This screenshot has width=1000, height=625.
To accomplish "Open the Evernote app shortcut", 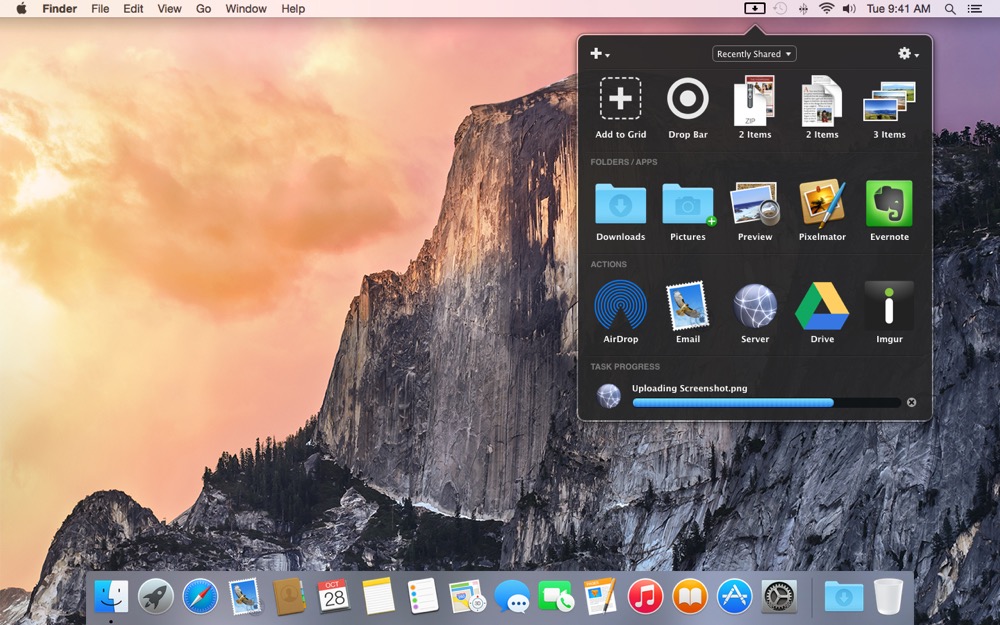I will point(889,204).
